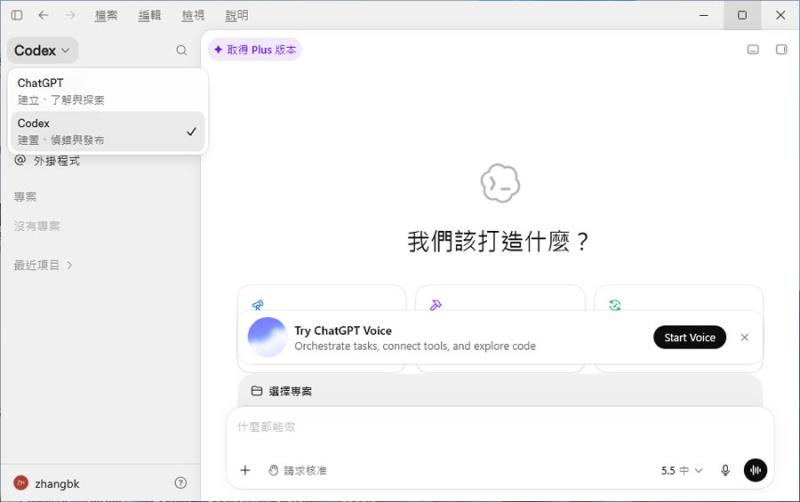Go back with the left arrow
800x502 pixels.
point(43,15)
